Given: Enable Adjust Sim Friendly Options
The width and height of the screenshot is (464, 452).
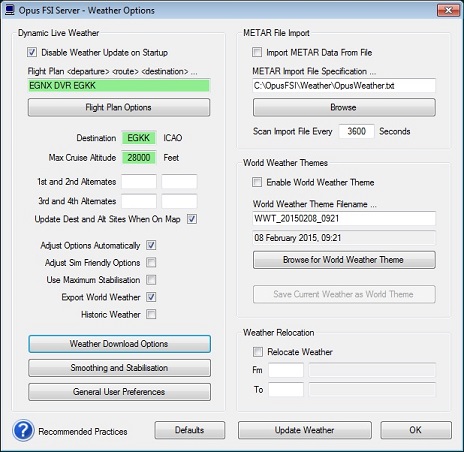Looking at the screenshot, I should pyautogui.click(x=151, y=263).
